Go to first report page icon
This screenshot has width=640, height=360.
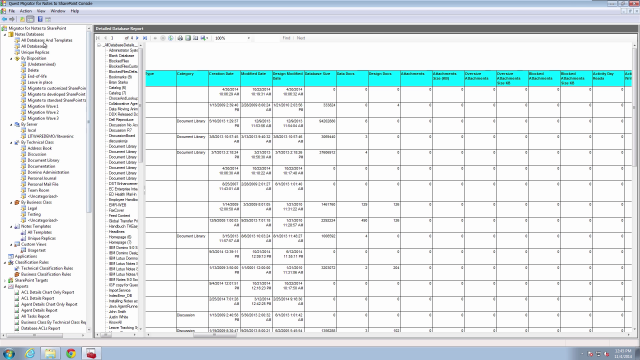tap(98, 38)
